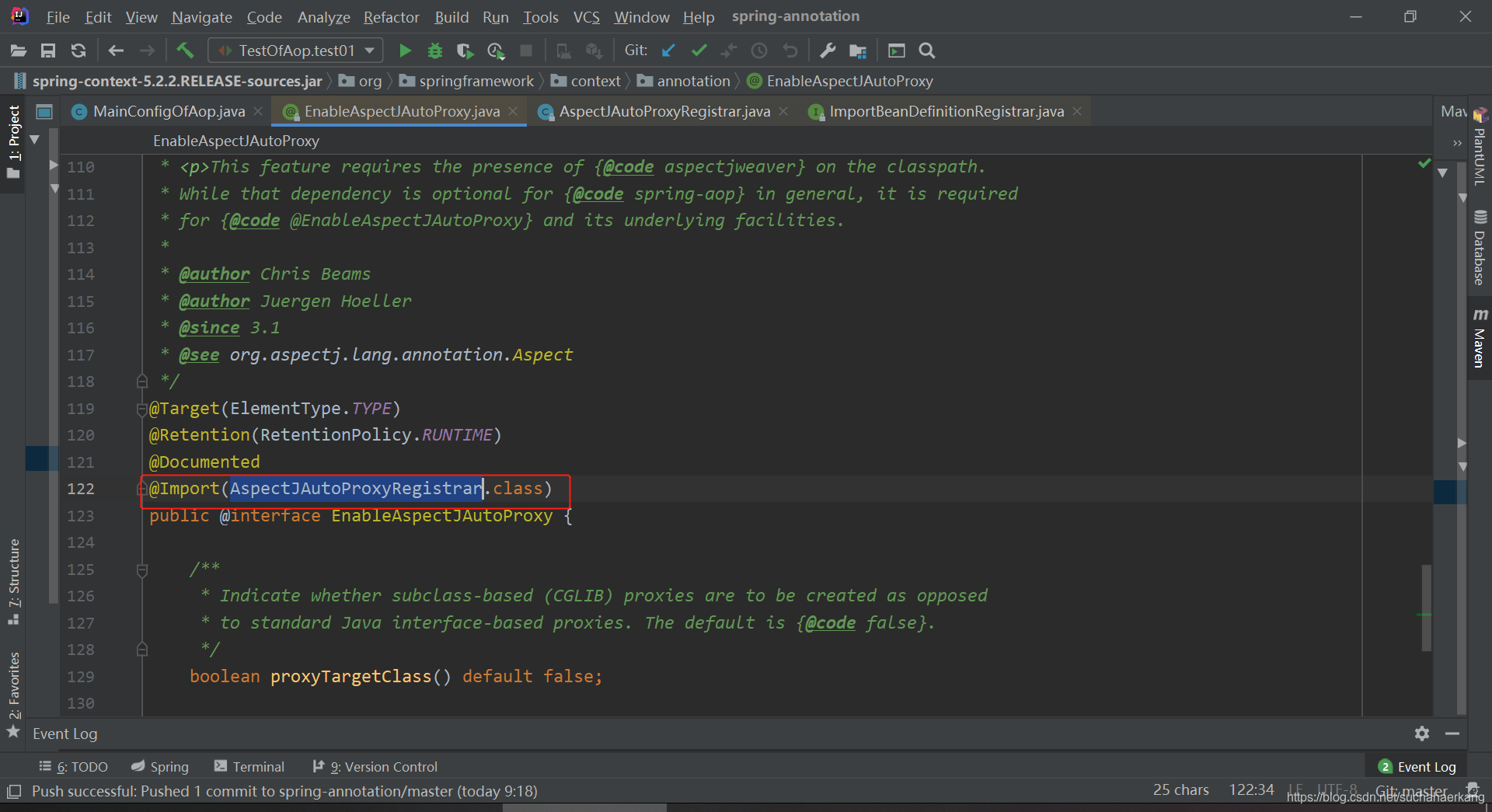Open the Structure tool window
This screenshot has width=1492, height=812.
(x=13, y=581)
